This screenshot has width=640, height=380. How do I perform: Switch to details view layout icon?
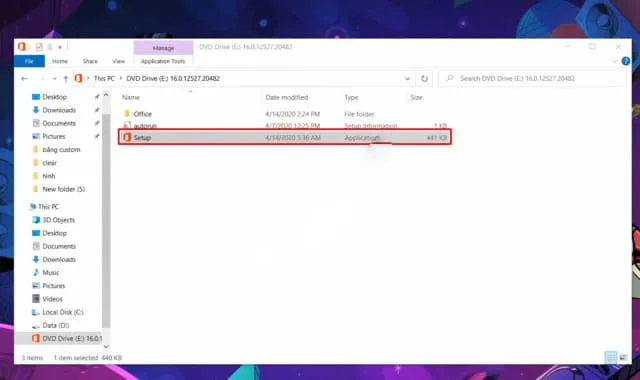(x=611, y=358)
